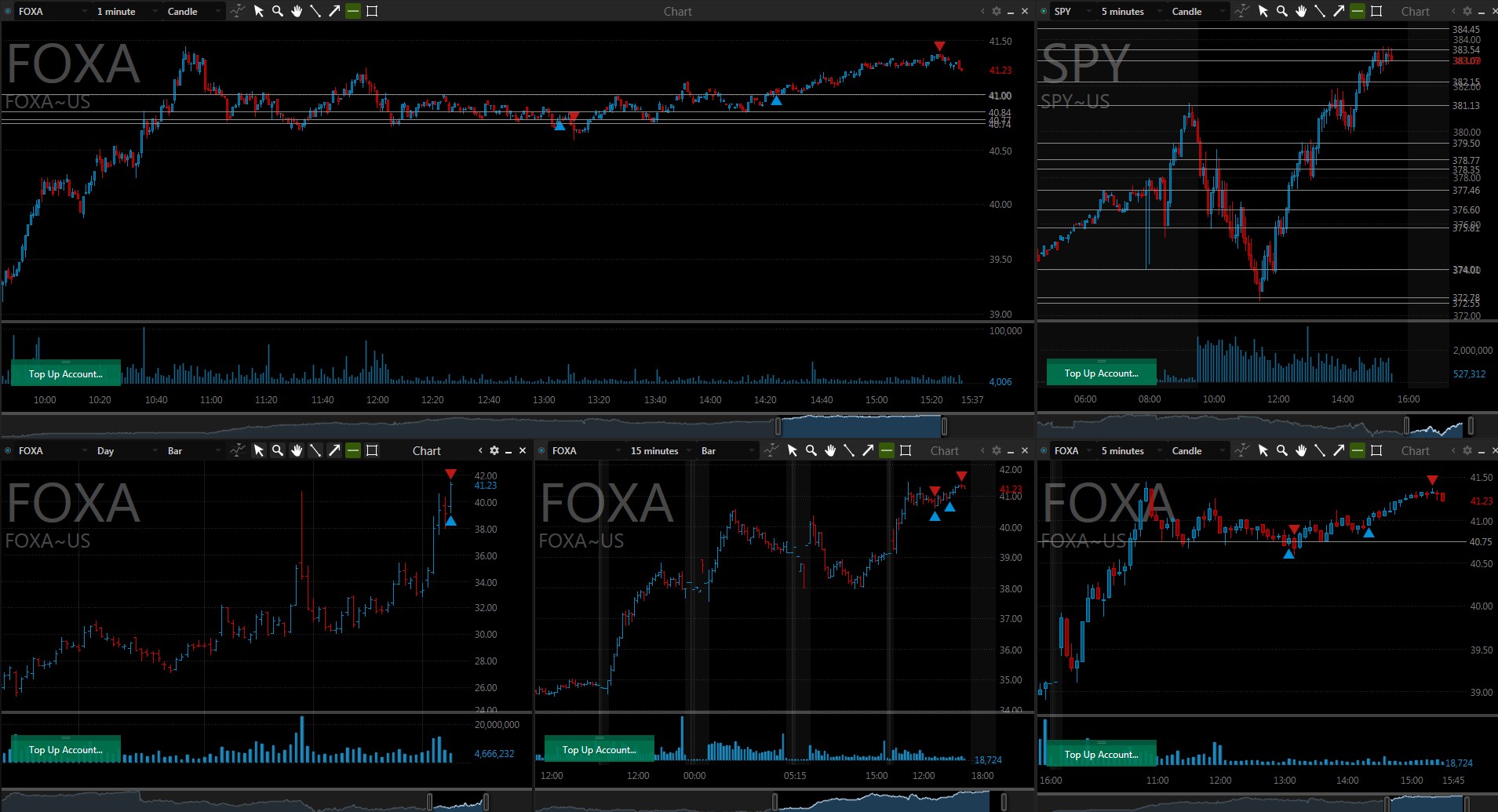
Task: Toggle link indicator of FOXA 15 minutes chart
Action: (541, 450)
